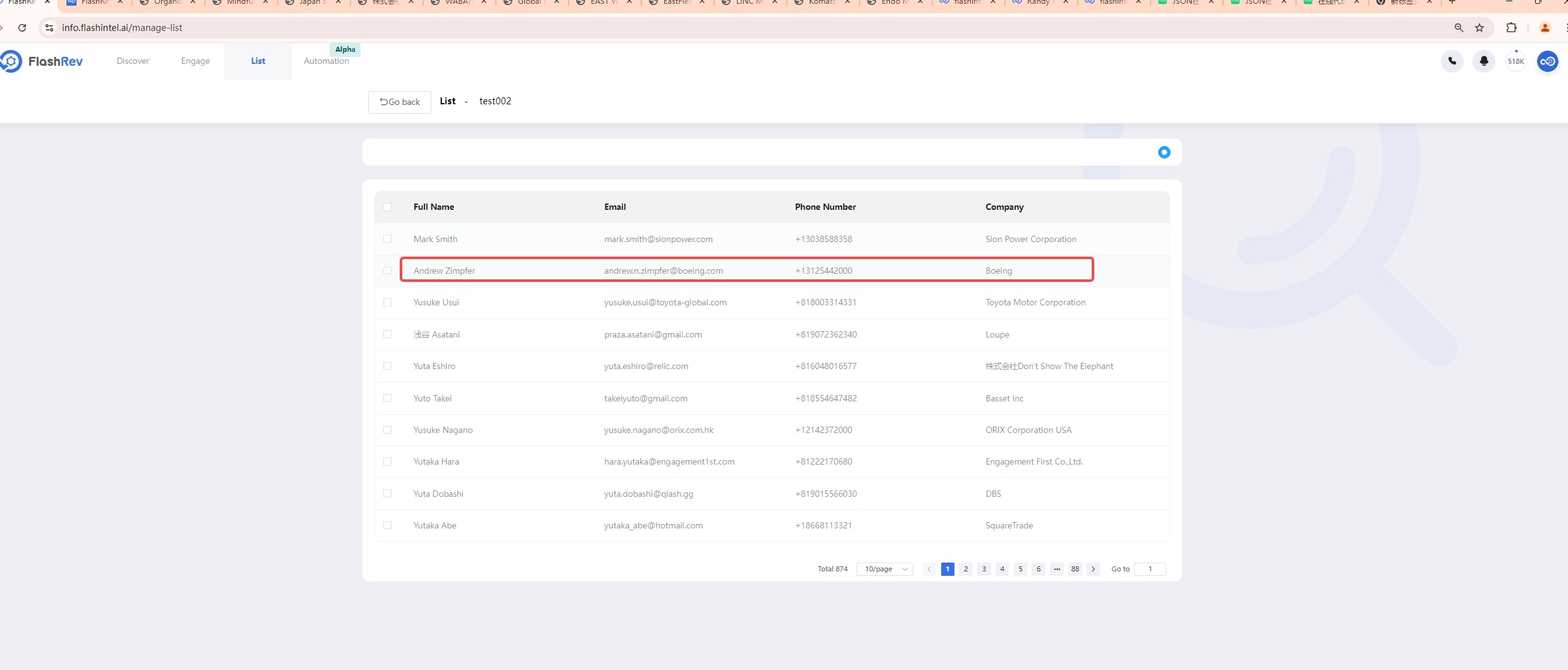This screenshot has width=1568, height=670.
Task: Tick the checkbox for Yuto Takei
Action: (388, 398)
